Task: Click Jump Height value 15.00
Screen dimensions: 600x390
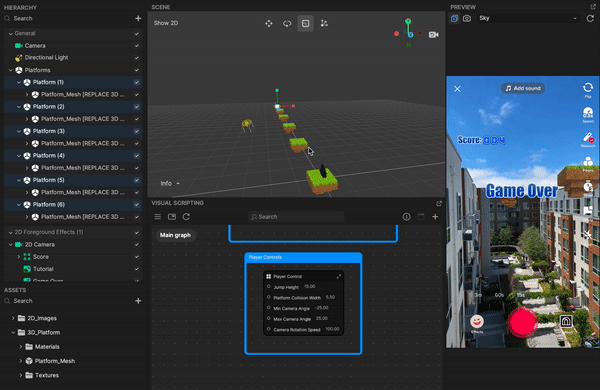Action: tap(310, 287)
